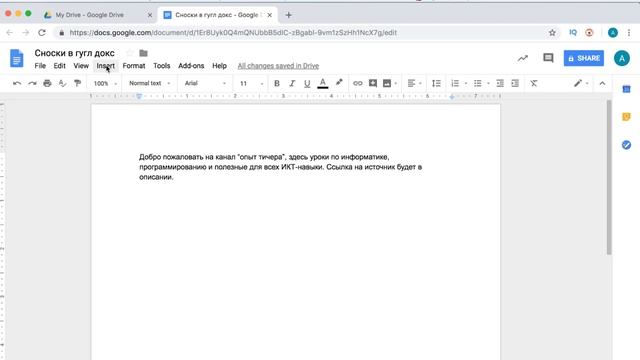The width and height of the screenshot is (640, 360).
Task: Open the File menu
Action: tap(40, 66)
